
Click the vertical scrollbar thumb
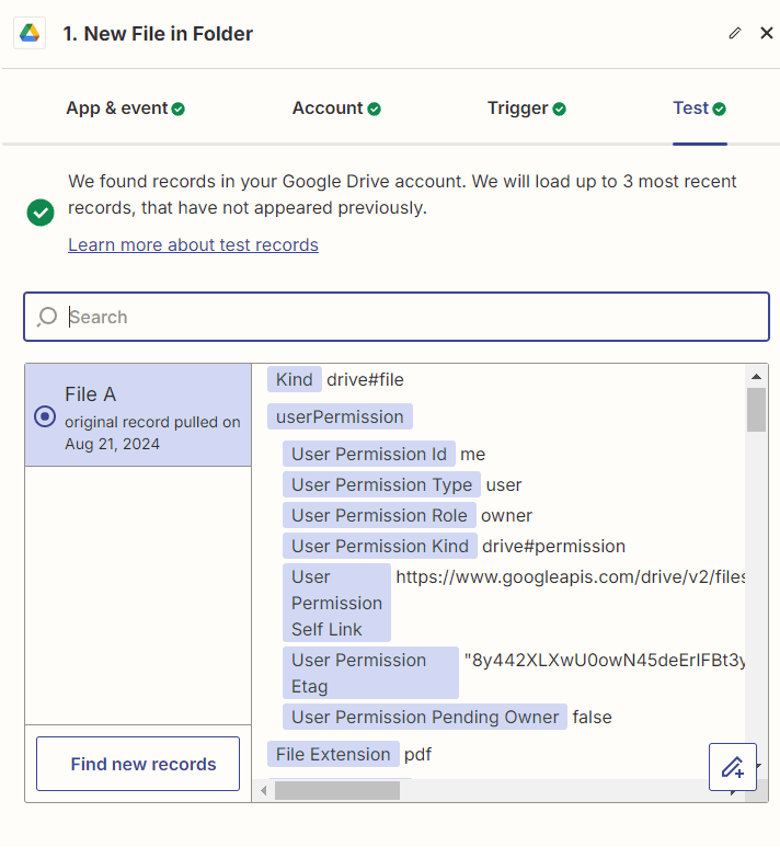pyautogui.click(x=756, y=410)
